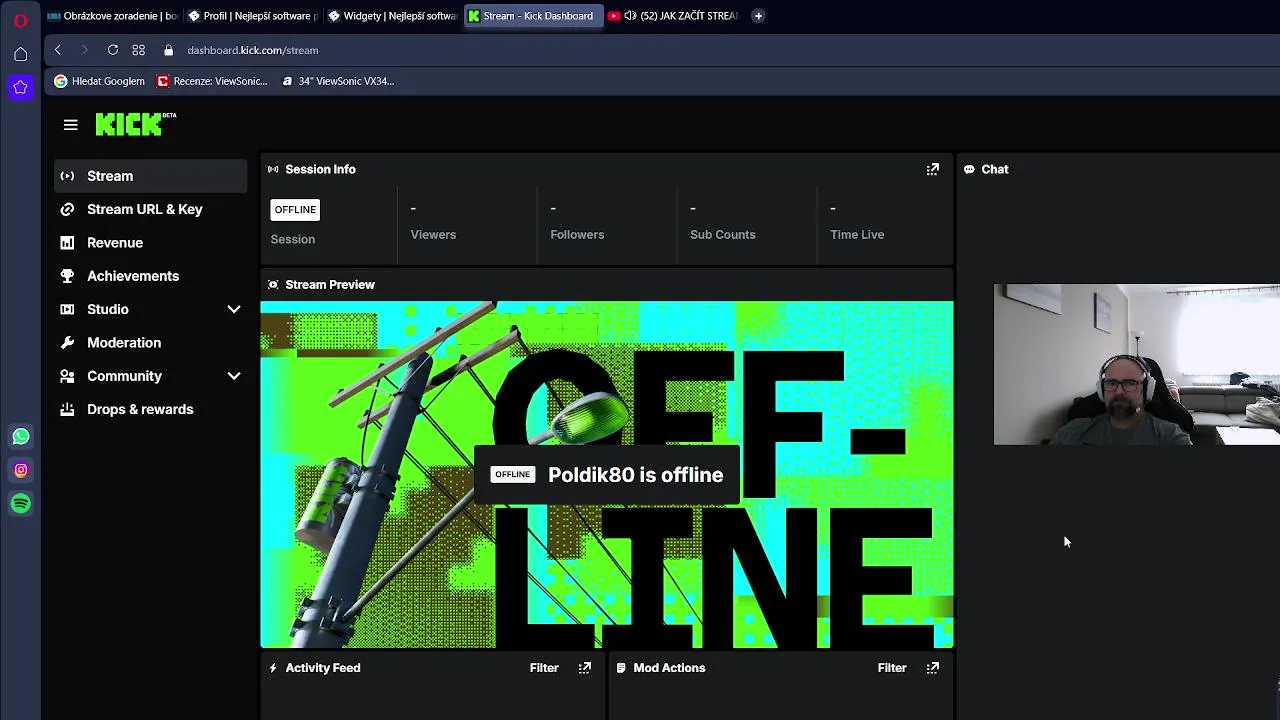Open the browser speed dial grid
1280x720 pixels.
click(x=139, y=50)
